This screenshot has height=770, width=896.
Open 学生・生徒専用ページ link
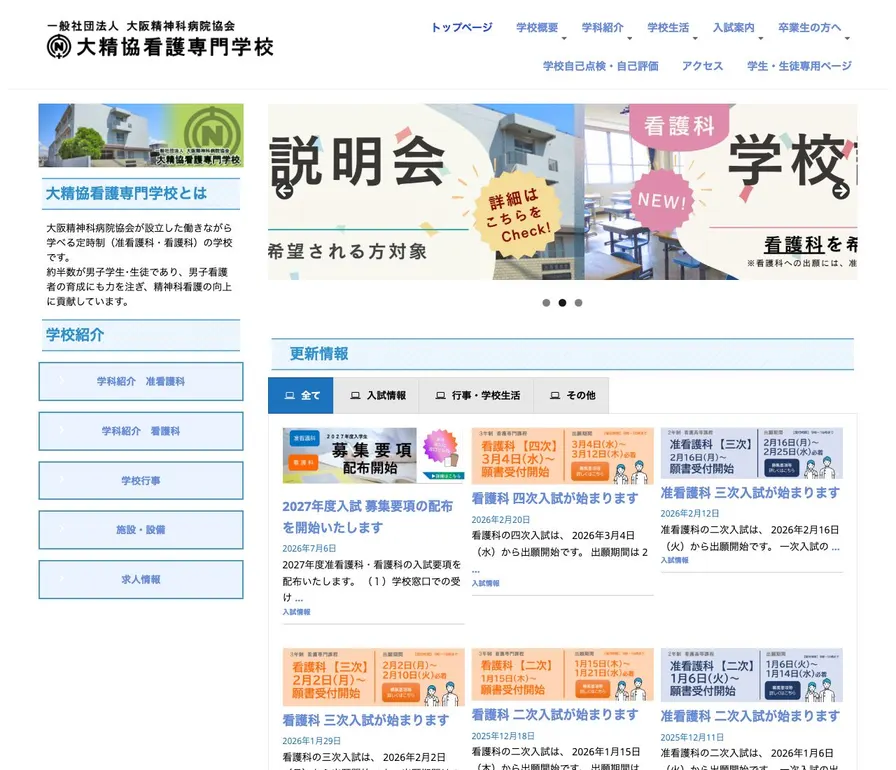799,66
